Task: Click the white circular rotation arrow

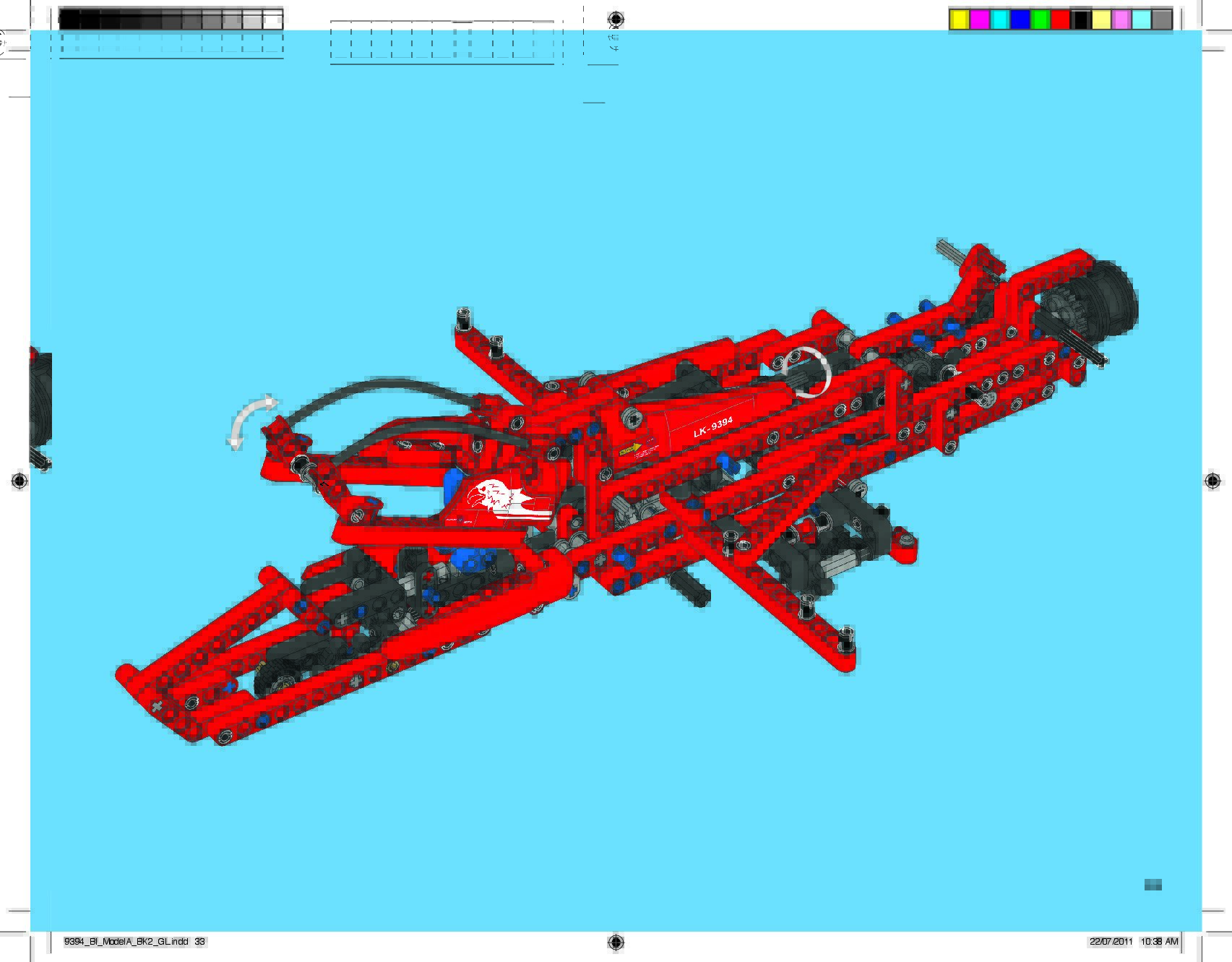Action: [x=806, y=372]
